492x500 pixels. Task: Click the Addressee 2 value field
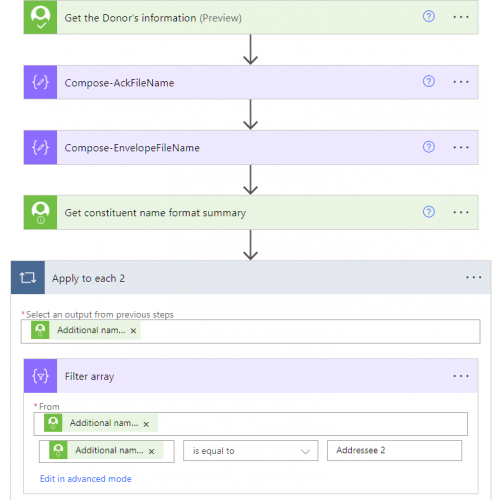pyautogui.click(x=394, y=451)
